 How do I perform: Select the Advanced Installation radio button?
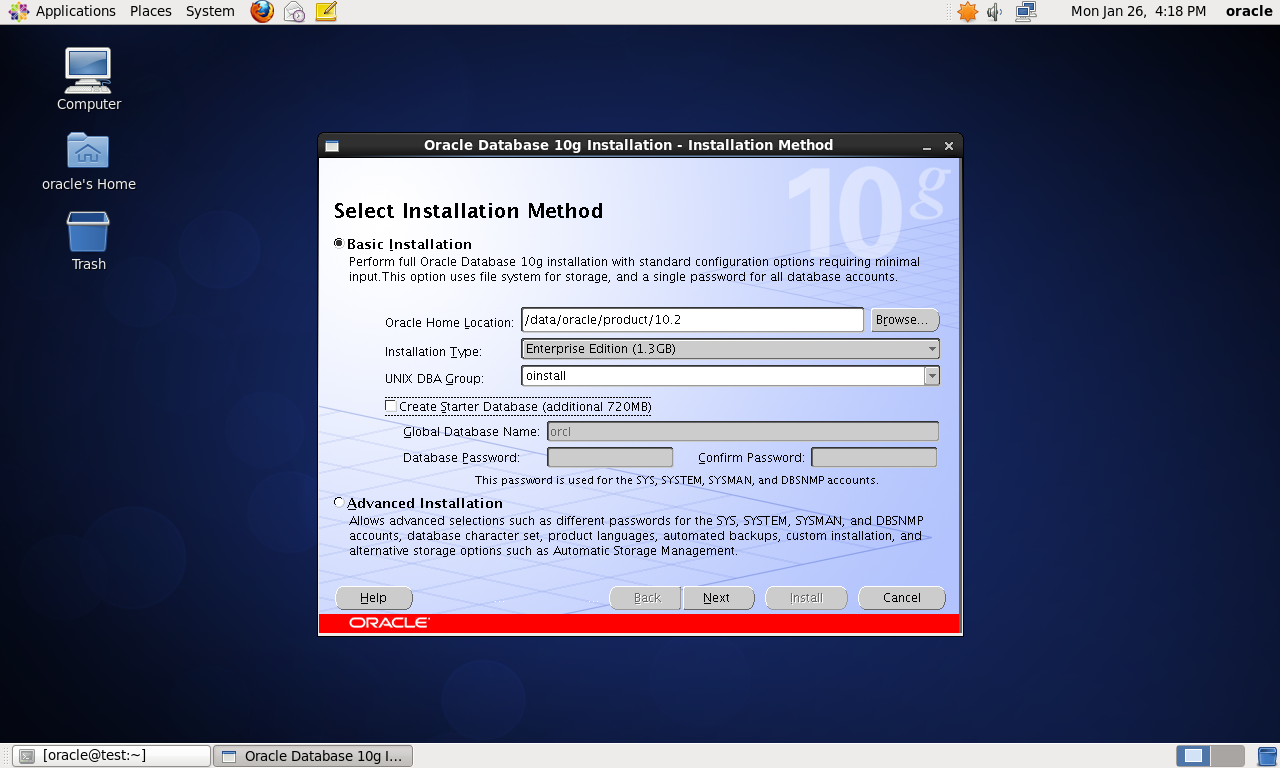click(x=339, y=502)
